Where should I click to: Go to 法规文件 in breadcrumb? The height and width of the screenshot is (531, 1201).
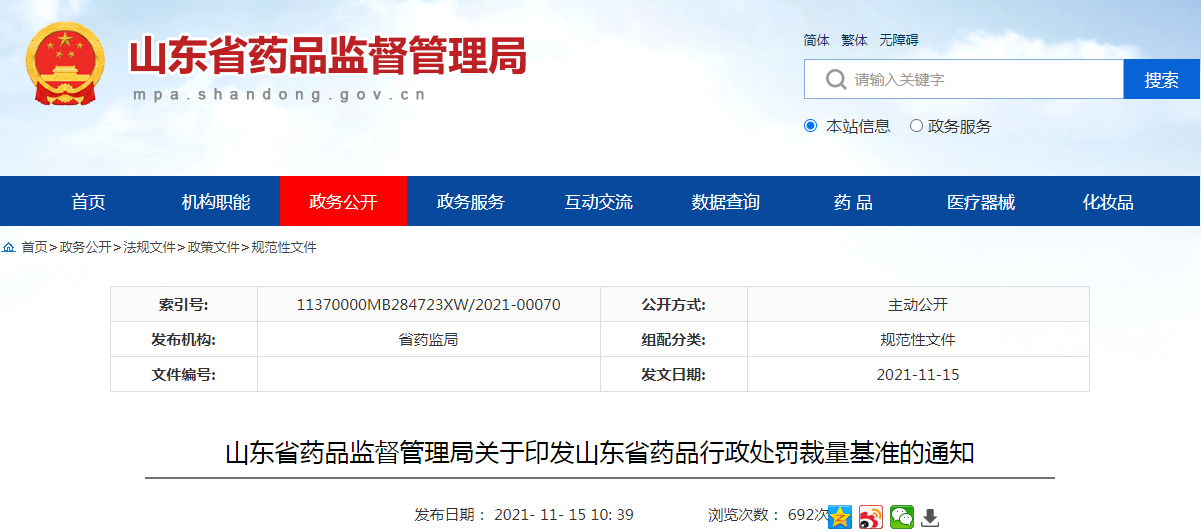point(149,247)
